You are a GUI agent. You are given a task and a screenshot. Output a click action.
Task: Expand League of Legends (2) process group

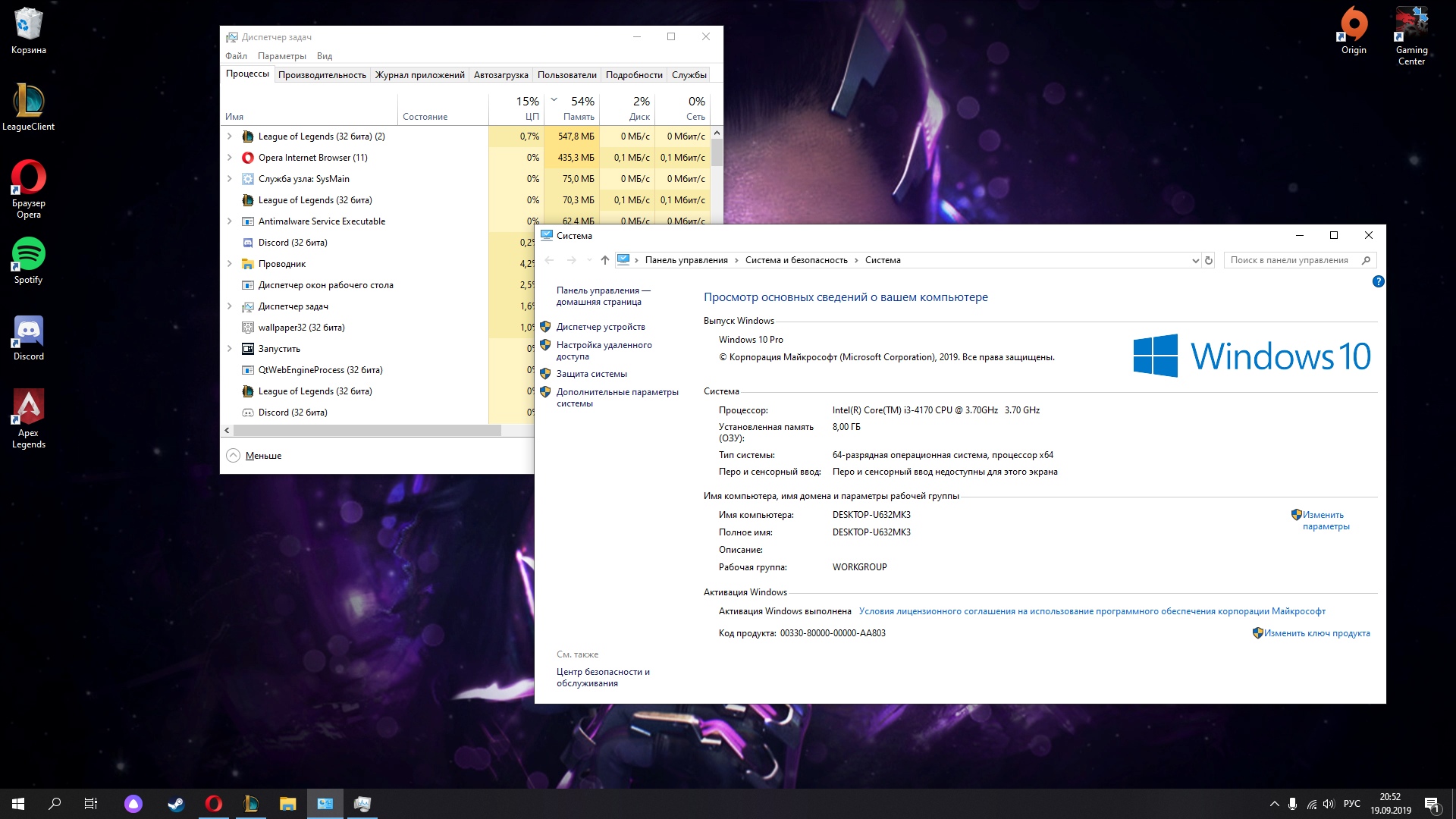[230, 136]
